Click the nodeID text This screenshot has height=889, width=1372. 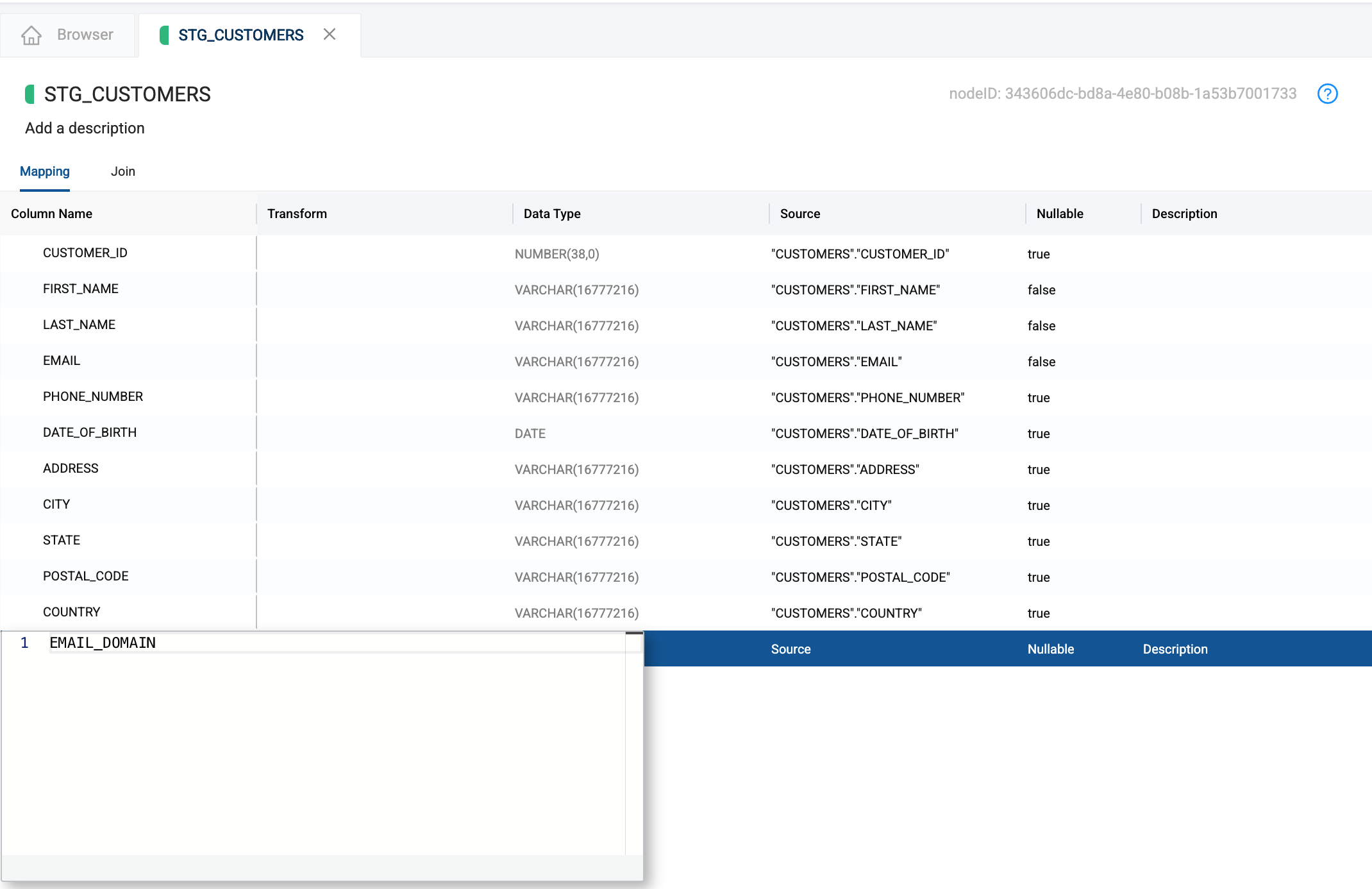point(1123,94)
